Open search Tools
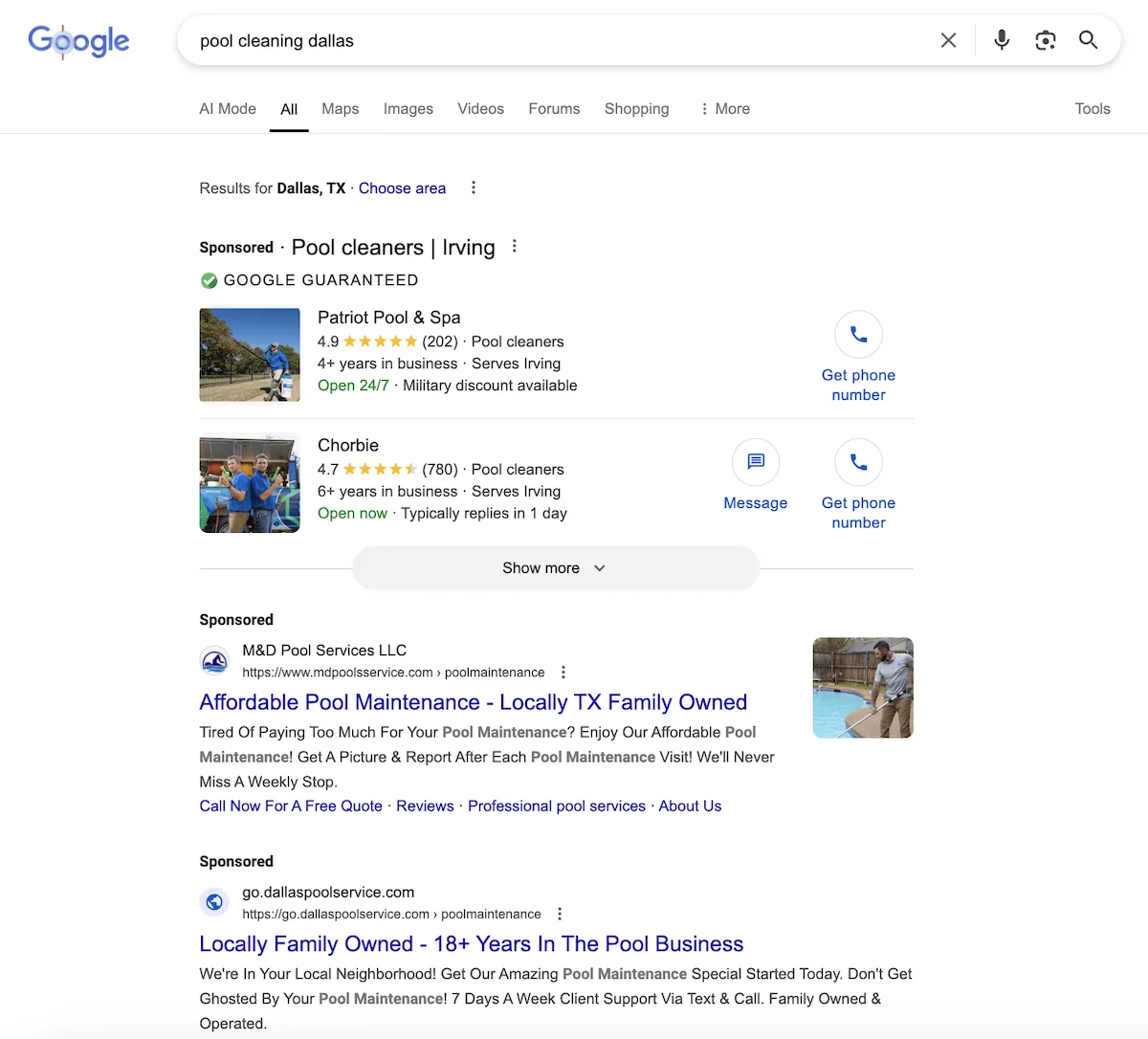The image size is (1148, 1039). 1093,109
